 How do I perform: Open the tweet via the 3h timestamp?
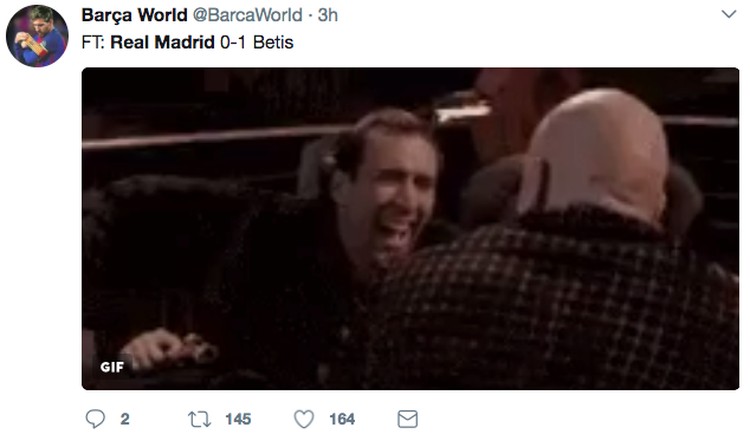click(x=328, y=15)
